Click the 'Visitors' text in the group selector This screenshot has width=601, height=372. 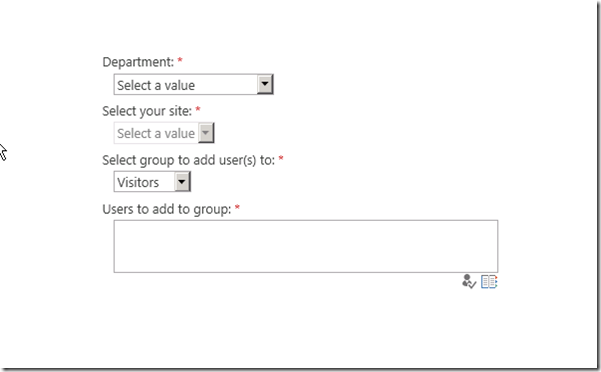[x=138, y=182]
